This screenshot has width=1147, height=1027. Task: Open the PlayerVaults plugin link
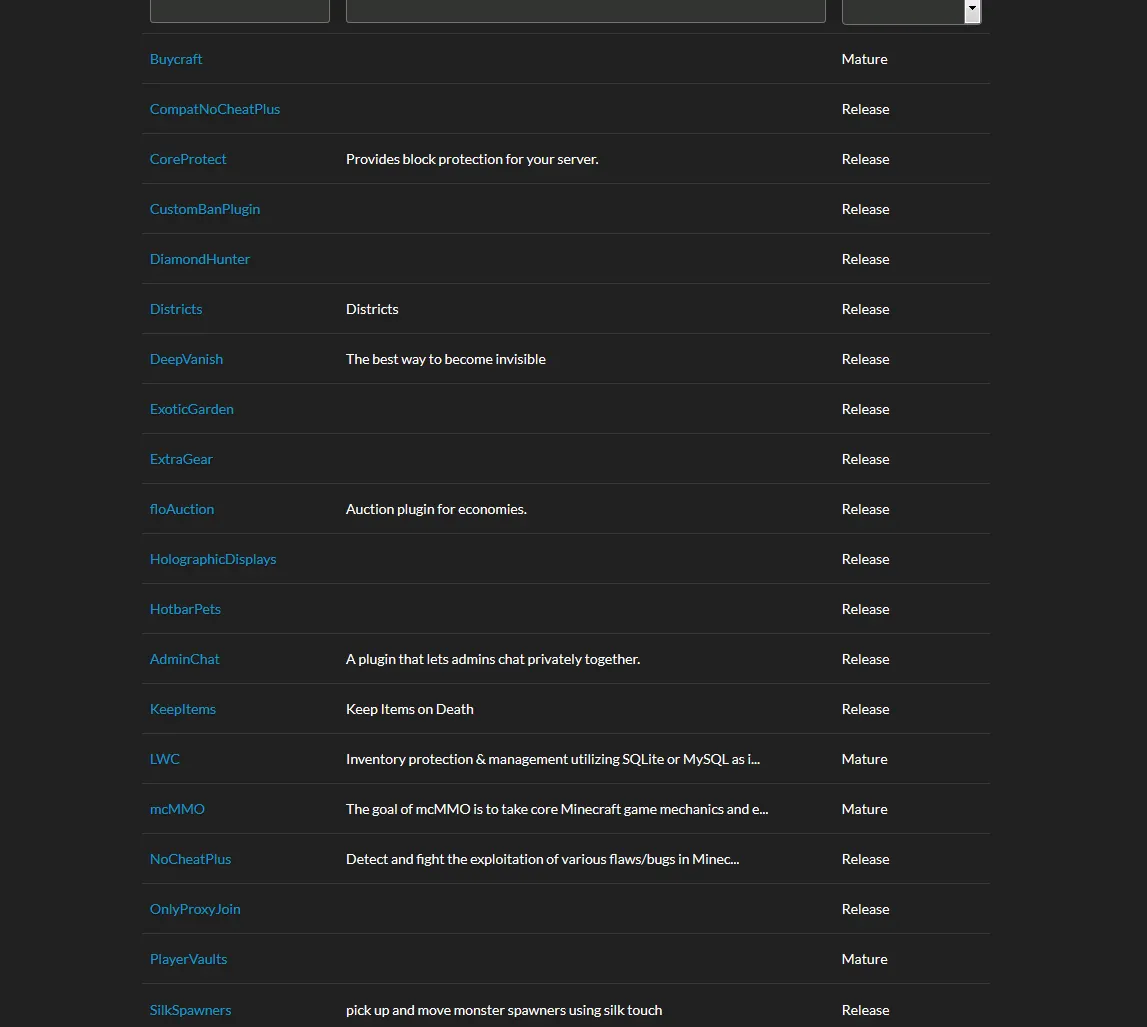(188, 959)
